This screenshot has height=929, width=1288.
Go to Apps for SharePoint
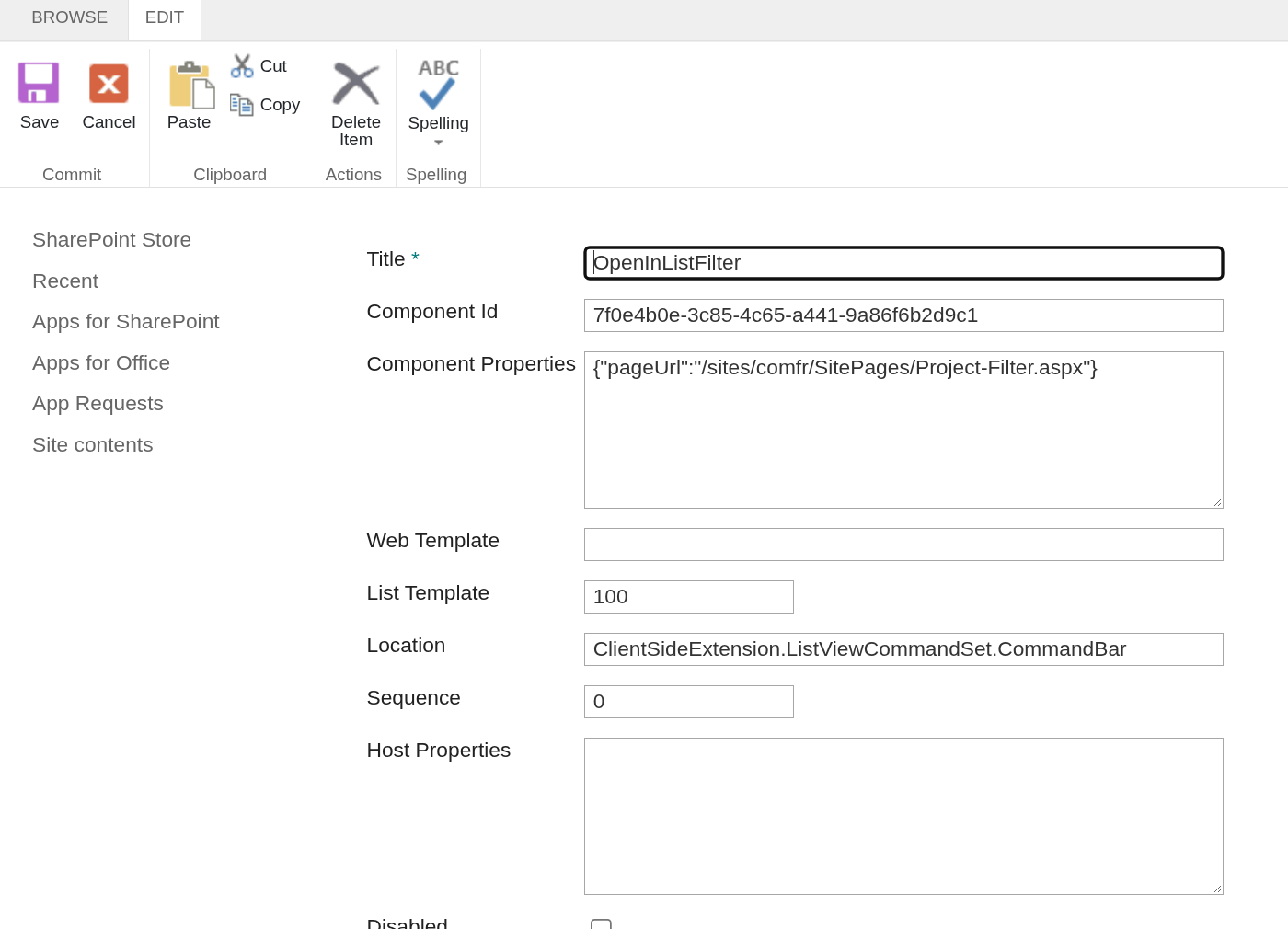(x=126, y=322)
